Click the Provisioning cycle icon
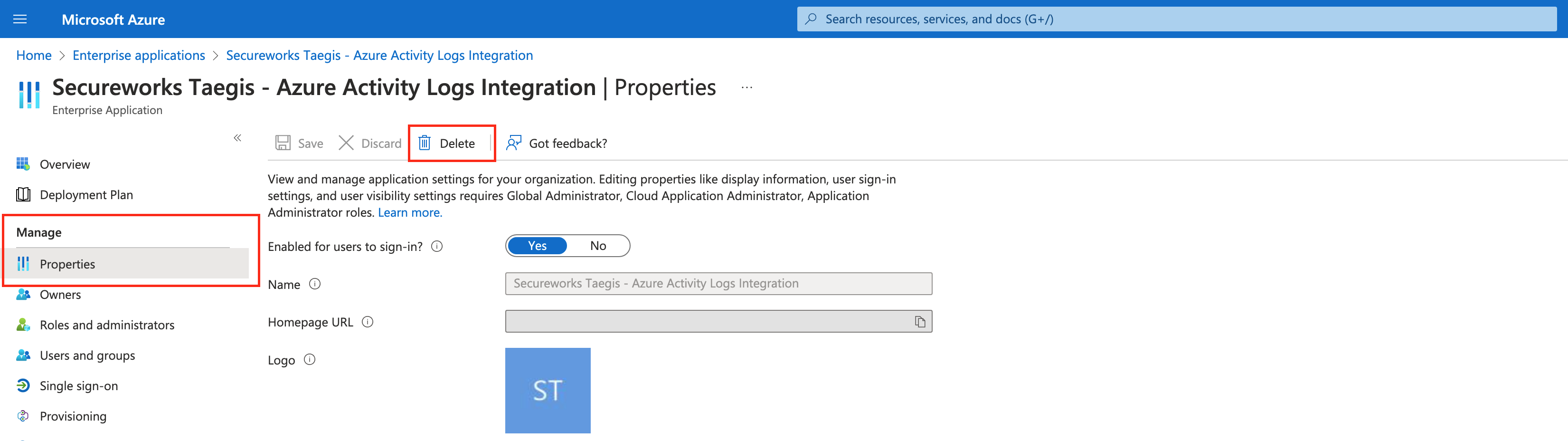The image size is (1568, 441). click(23, 416)
